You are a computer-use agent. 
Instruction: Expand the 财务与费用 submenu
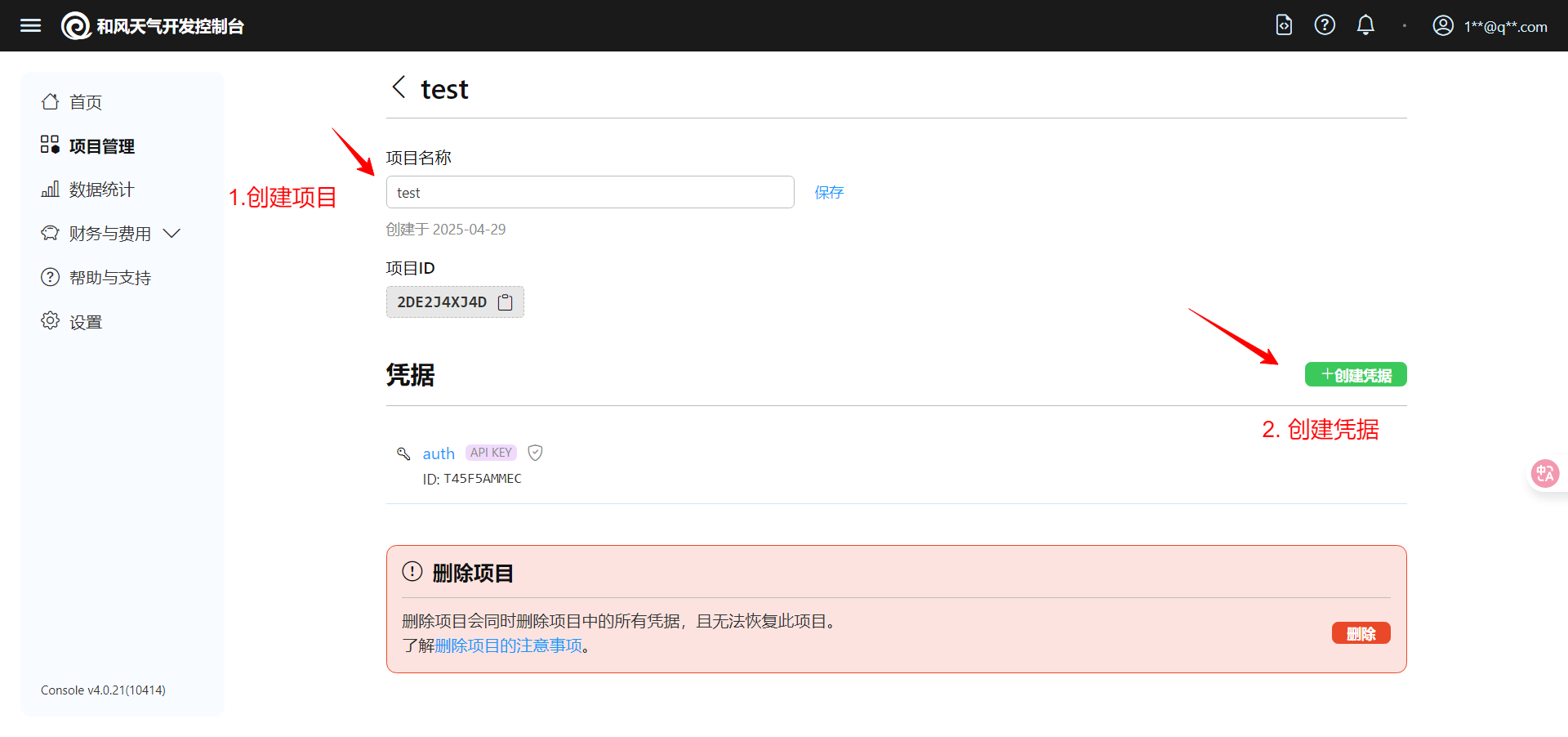pos(171,234)
